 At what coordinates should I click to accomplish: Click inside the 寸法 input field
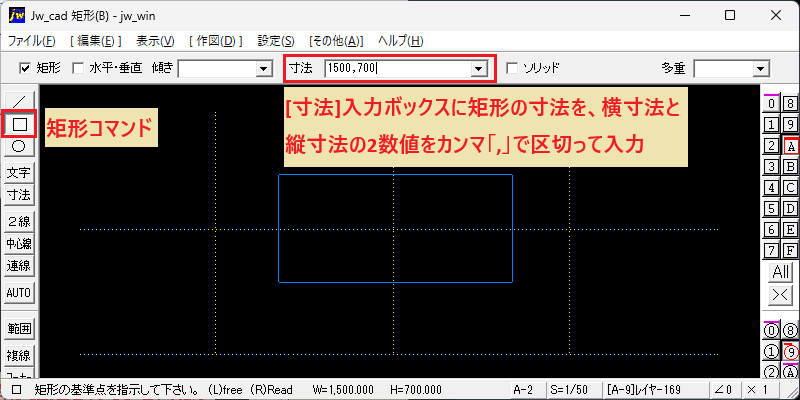398,68
